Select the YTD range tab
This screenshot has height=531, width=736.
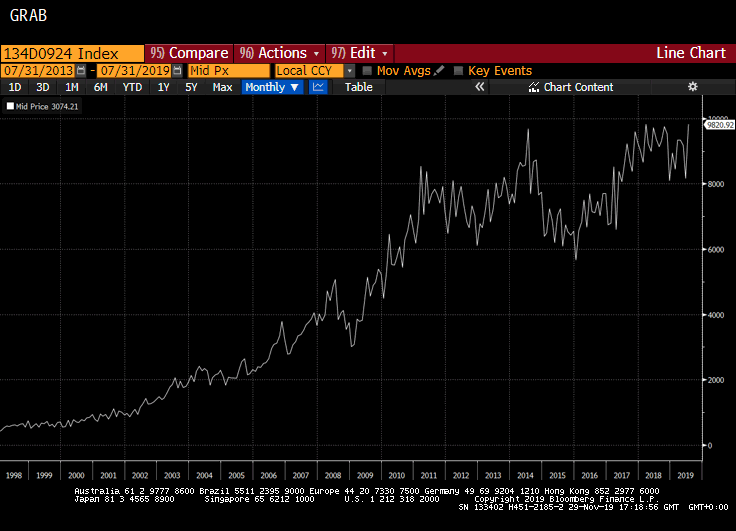[132, 87]
